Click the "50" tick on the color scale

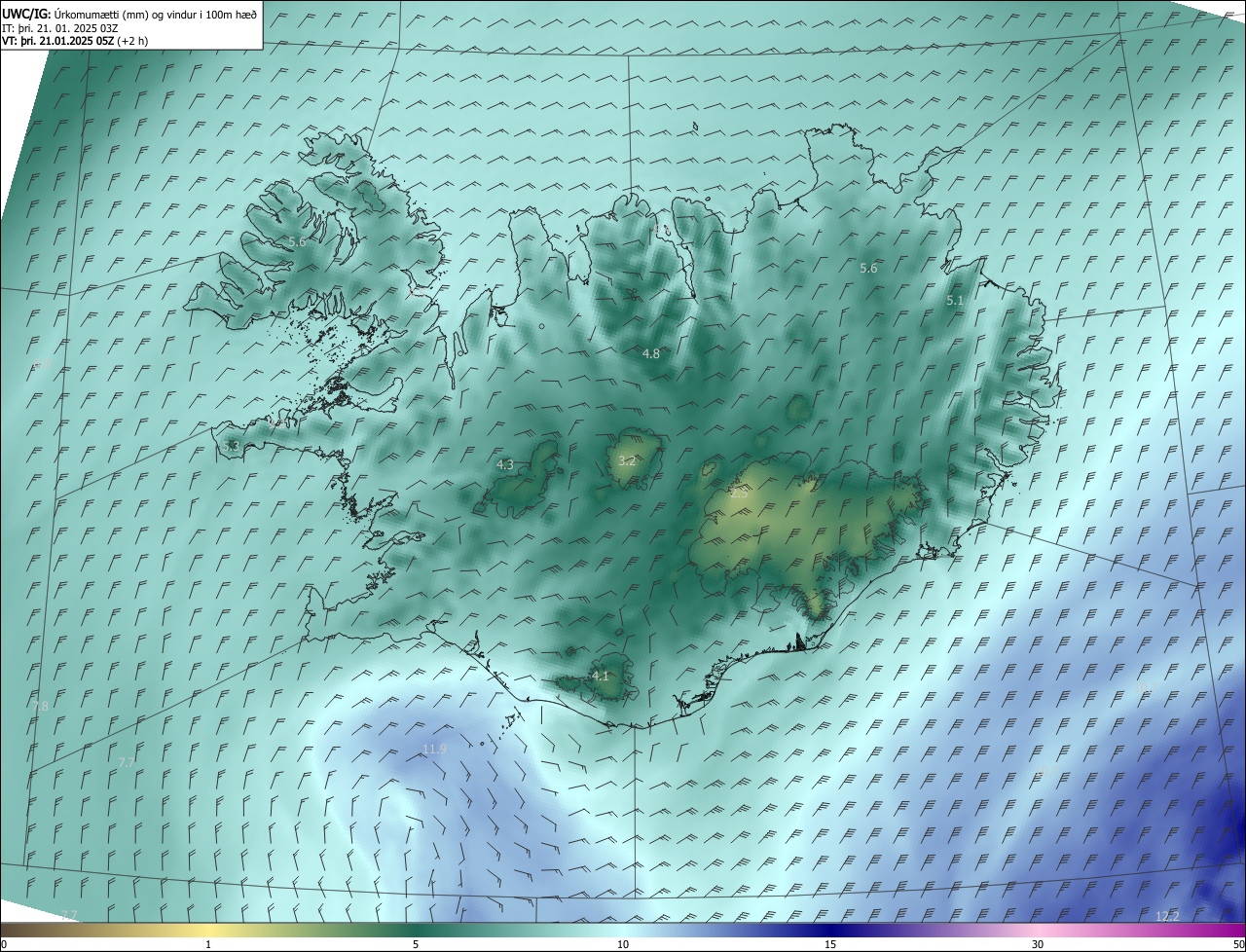tap(1238, 944)
